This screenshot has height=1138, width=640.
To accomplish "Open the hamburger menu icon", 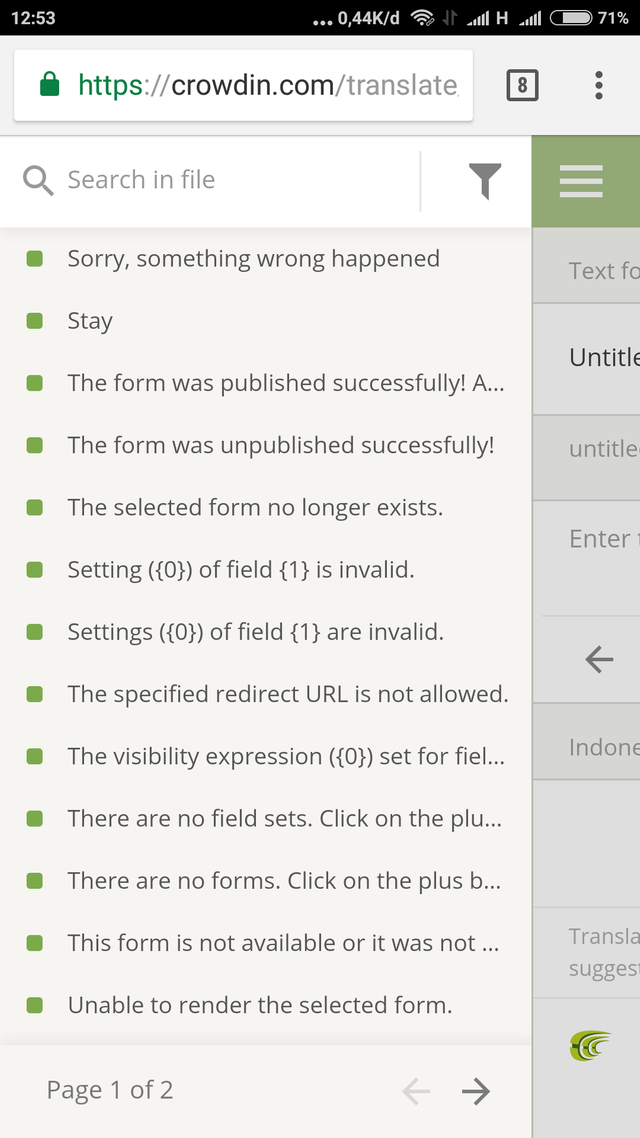I will pyautogui.click(x=581, y=181).
